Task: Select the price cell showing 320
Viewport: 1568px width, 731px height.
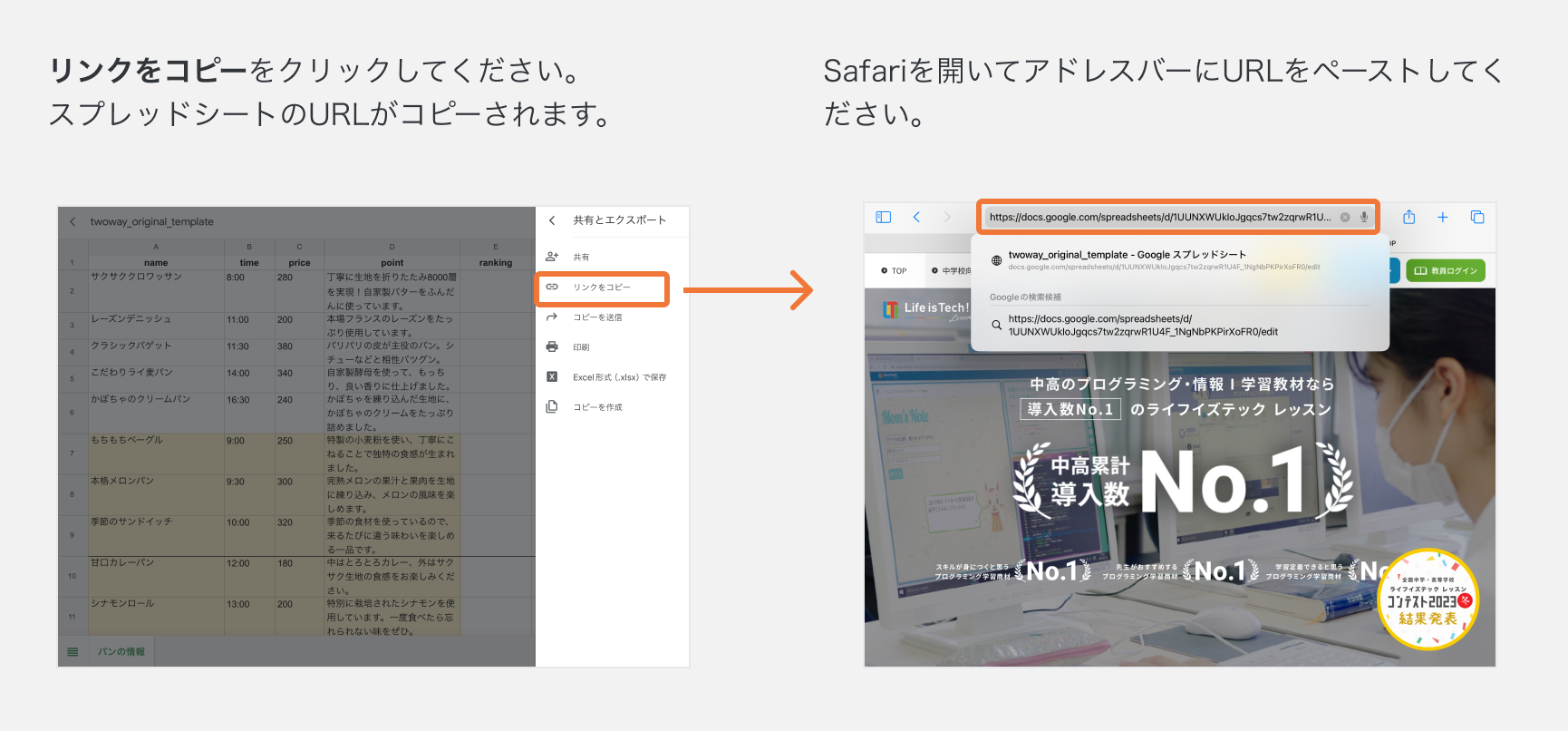Action: [x=299, y=535]
